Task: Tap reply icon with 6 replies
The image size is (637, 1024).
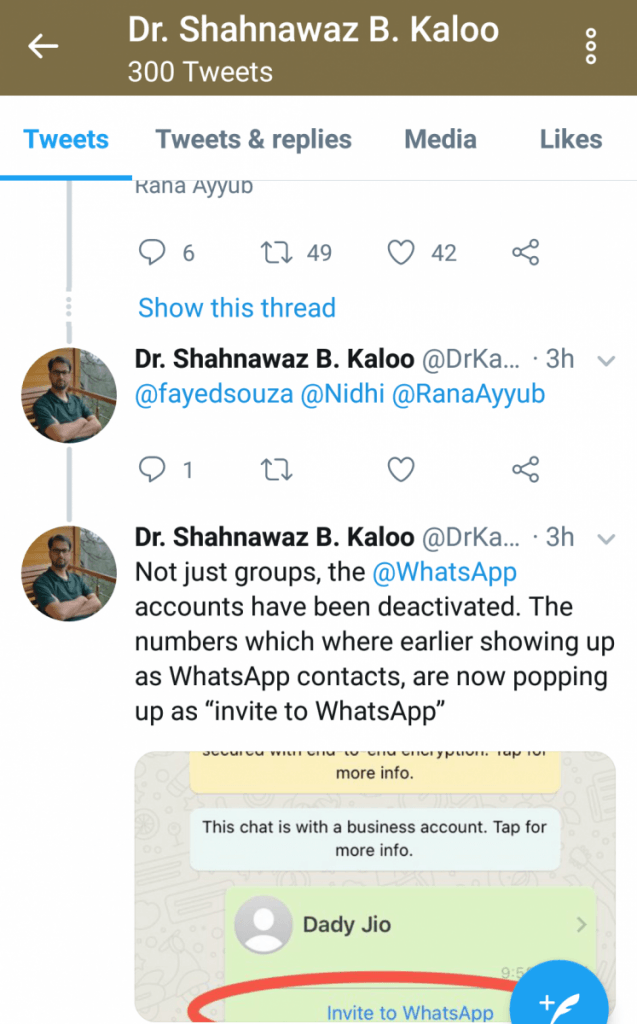Action: (151, 253)
